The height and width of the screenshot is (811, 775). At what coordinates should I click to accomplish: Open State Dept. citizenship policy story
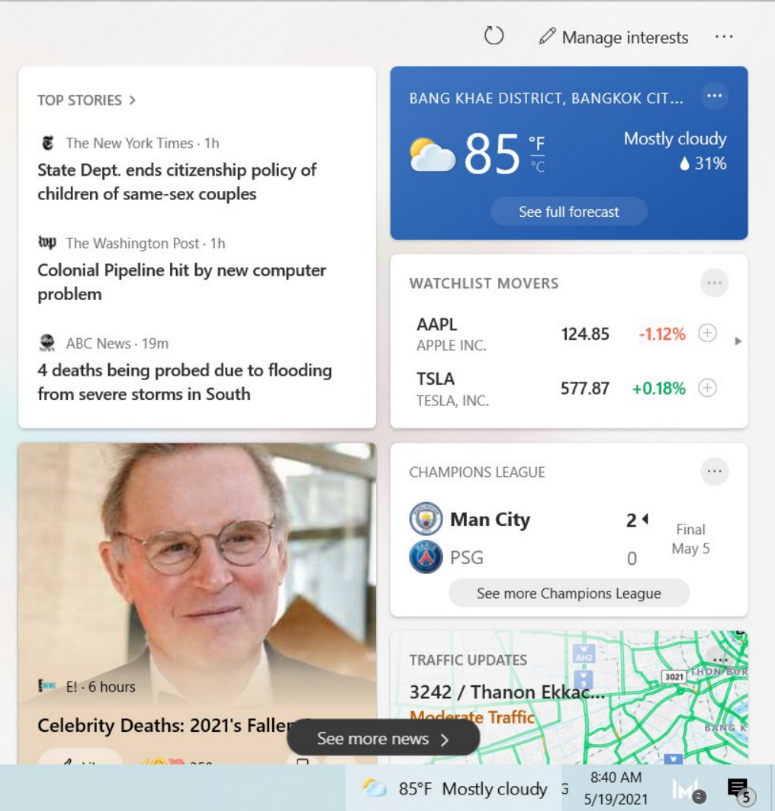point(176,182)
